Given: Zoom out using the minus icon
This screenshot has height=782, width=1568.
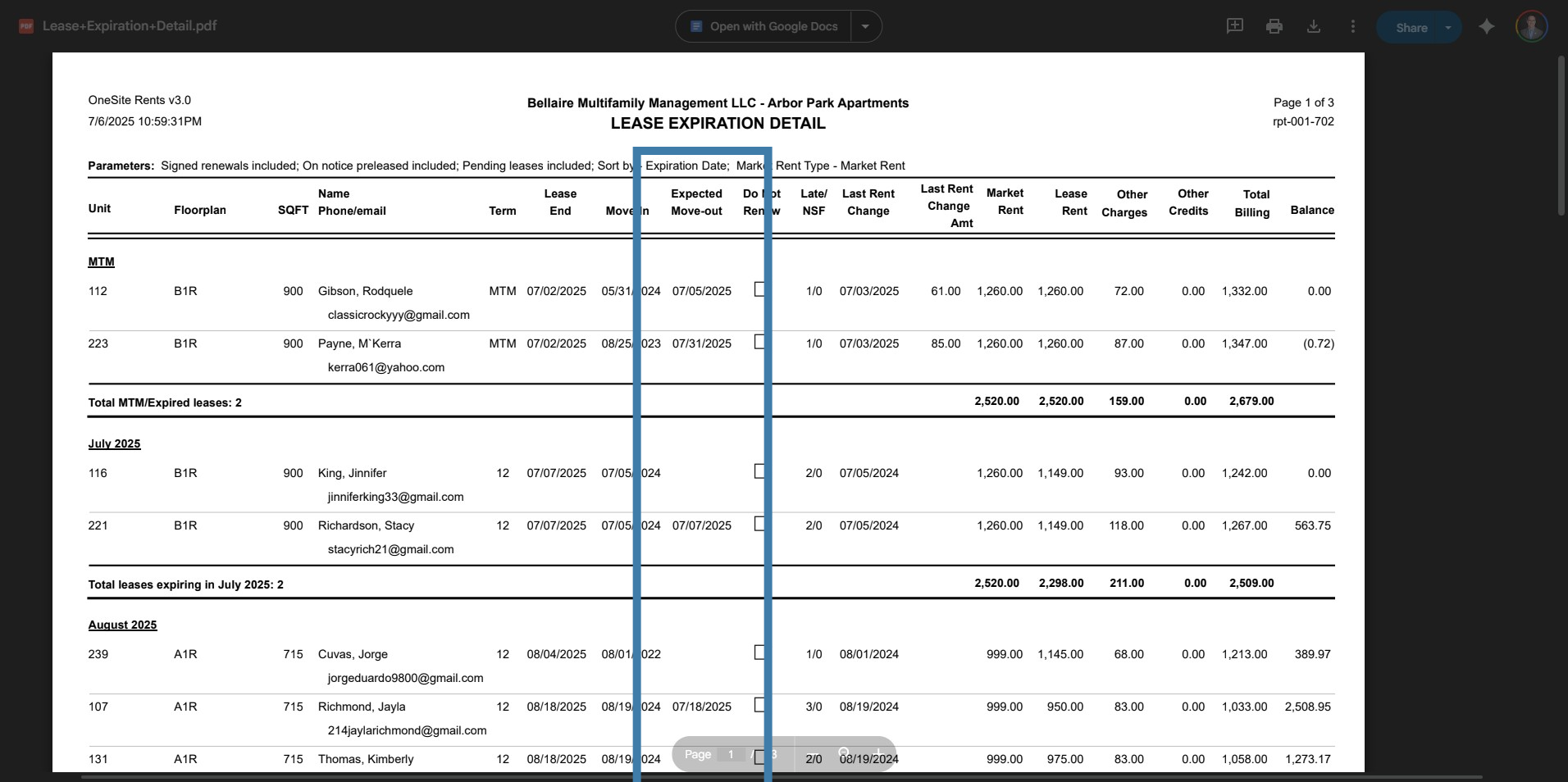Looking at the screenshot, I should coord(810,754).
